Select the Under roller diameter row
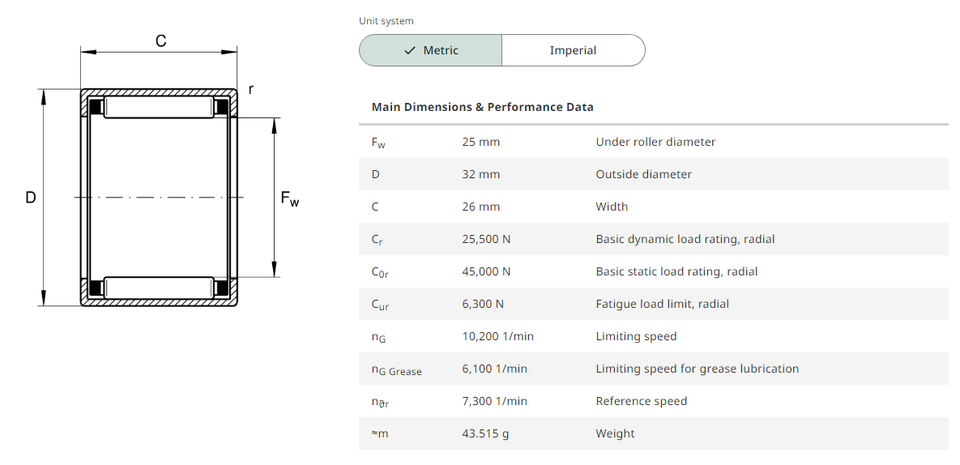The height and width of the screenshot is (465, 960). point(653,142)
